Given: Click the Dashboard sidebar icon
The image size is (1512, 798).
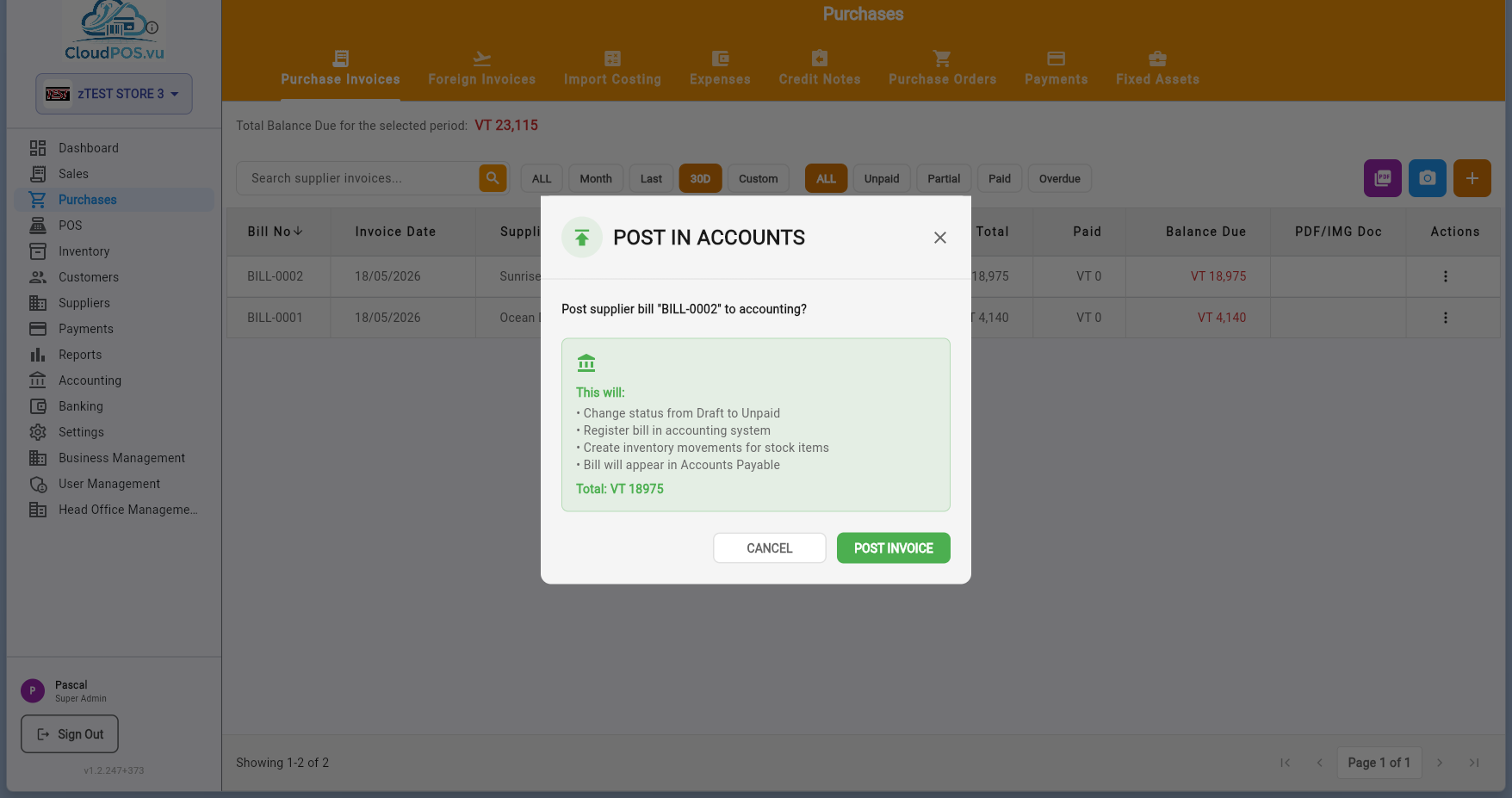Looking at the screenshot, I should pos(38,148).
